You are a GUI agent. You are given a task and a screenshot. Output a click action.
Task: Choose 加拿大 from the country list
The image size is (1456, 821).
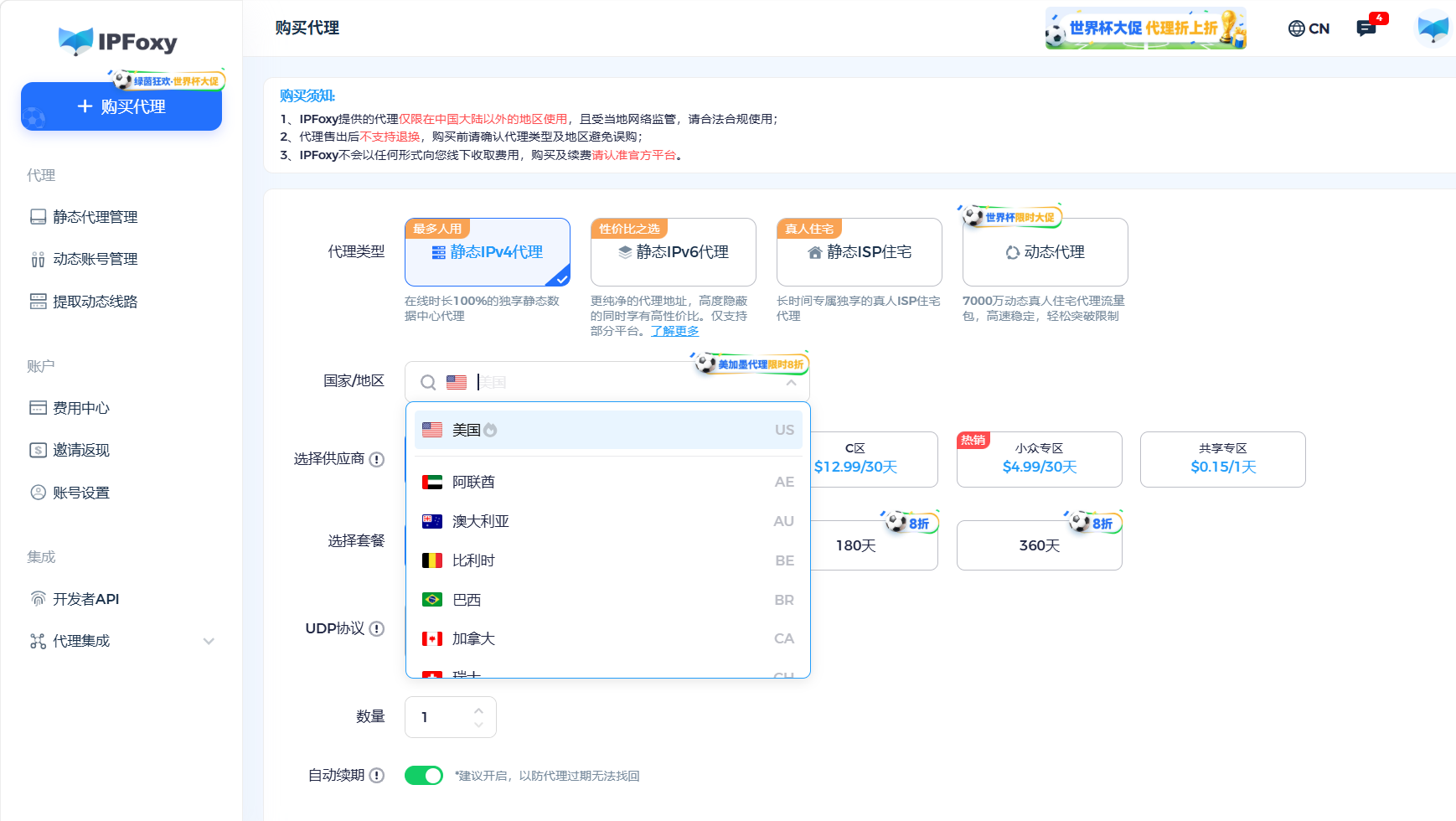609,638
